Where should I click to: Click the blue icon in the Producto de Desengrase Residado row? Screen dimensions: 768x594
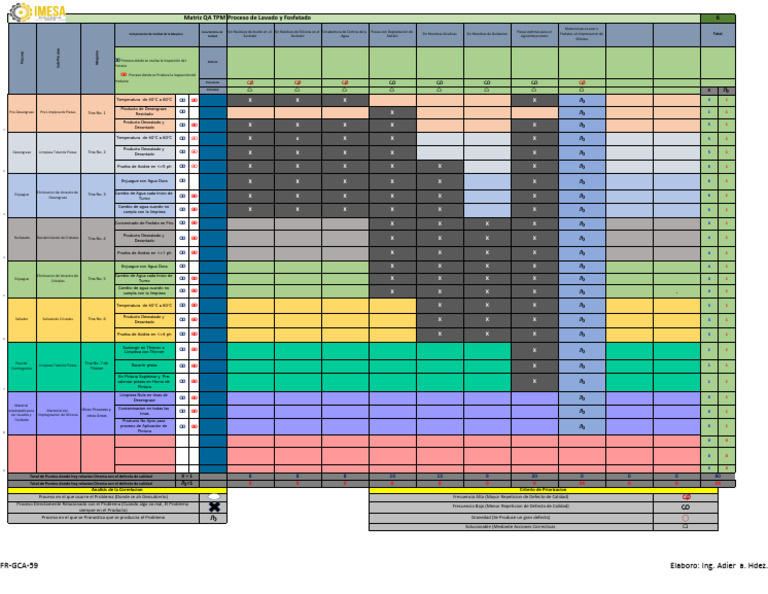pos(182,112)
